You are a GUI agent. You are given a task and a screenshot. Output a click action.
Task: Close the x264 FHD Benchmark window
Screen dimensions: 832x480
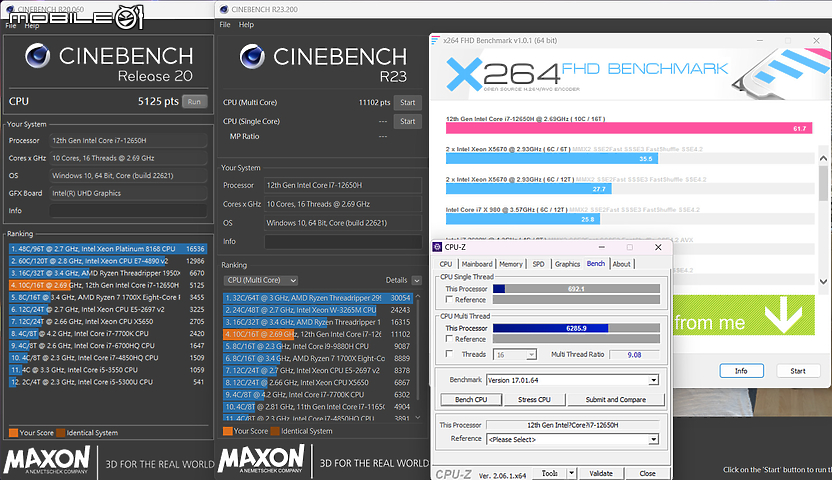click(x=816, y=40)
